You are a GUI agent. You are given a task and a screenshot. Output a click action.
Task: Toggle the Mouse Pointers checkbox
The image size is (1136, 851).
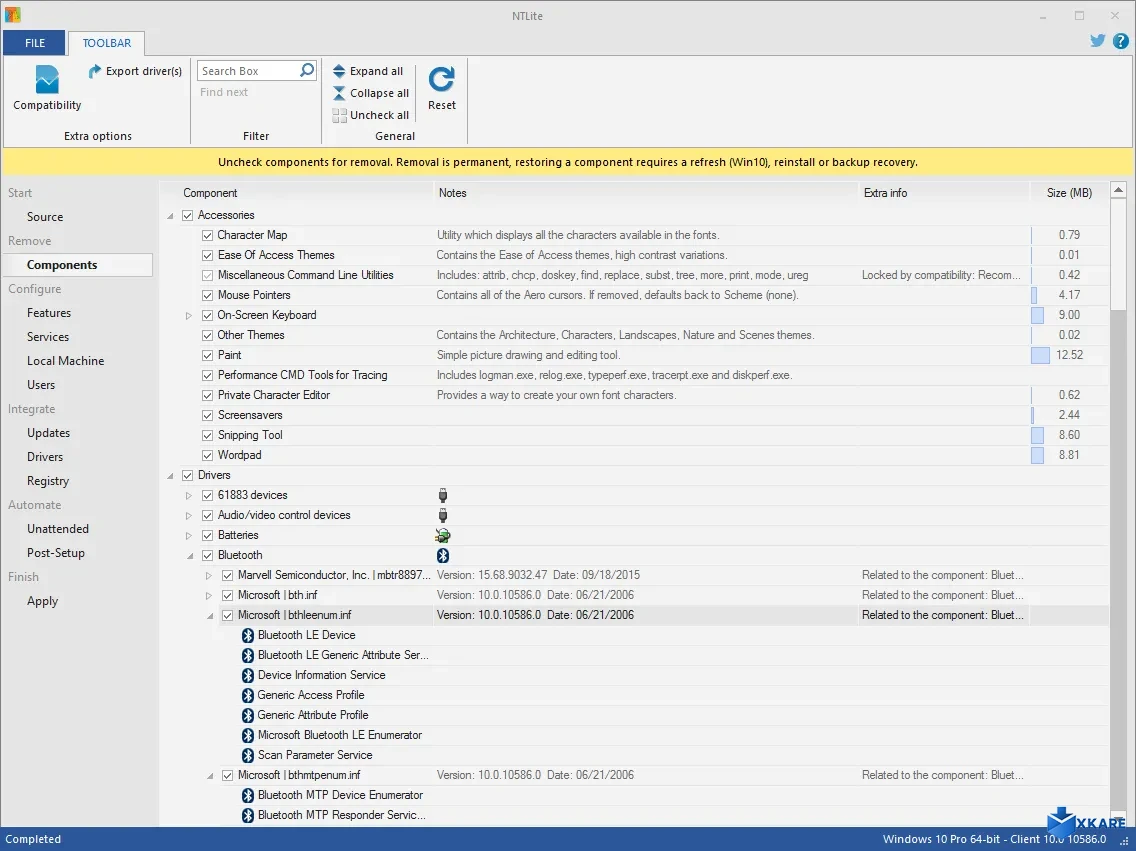[x=207, y=295]
